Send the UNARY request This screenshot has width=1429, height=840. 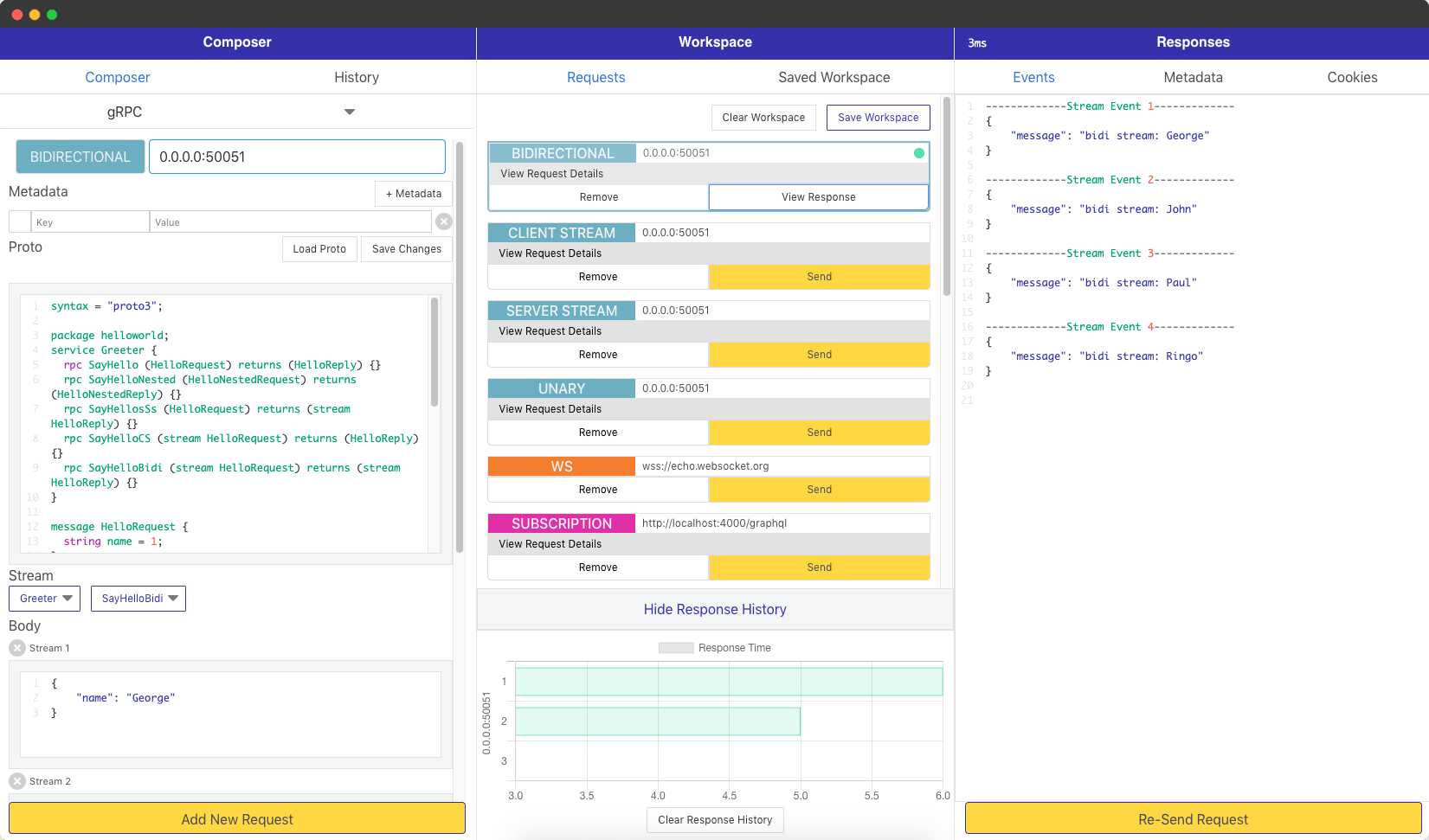pos(819,433)
